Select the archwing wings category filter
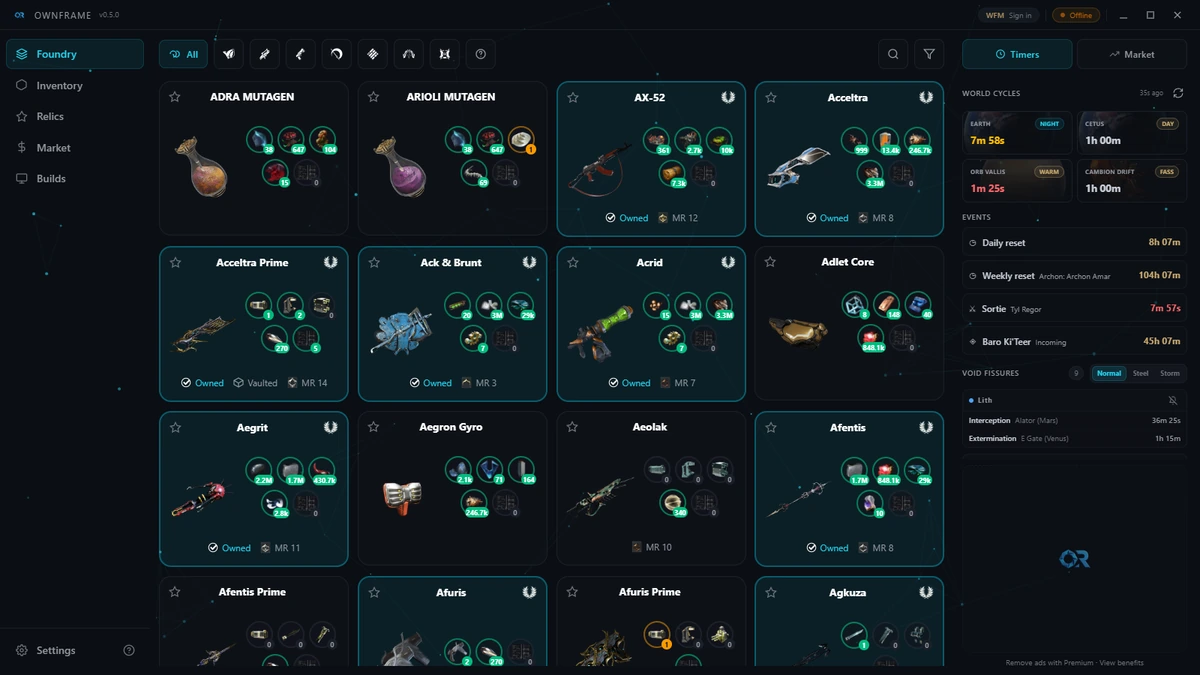Image resolution: width=1200 pixels, height=675 pixels. pos(409,54)
